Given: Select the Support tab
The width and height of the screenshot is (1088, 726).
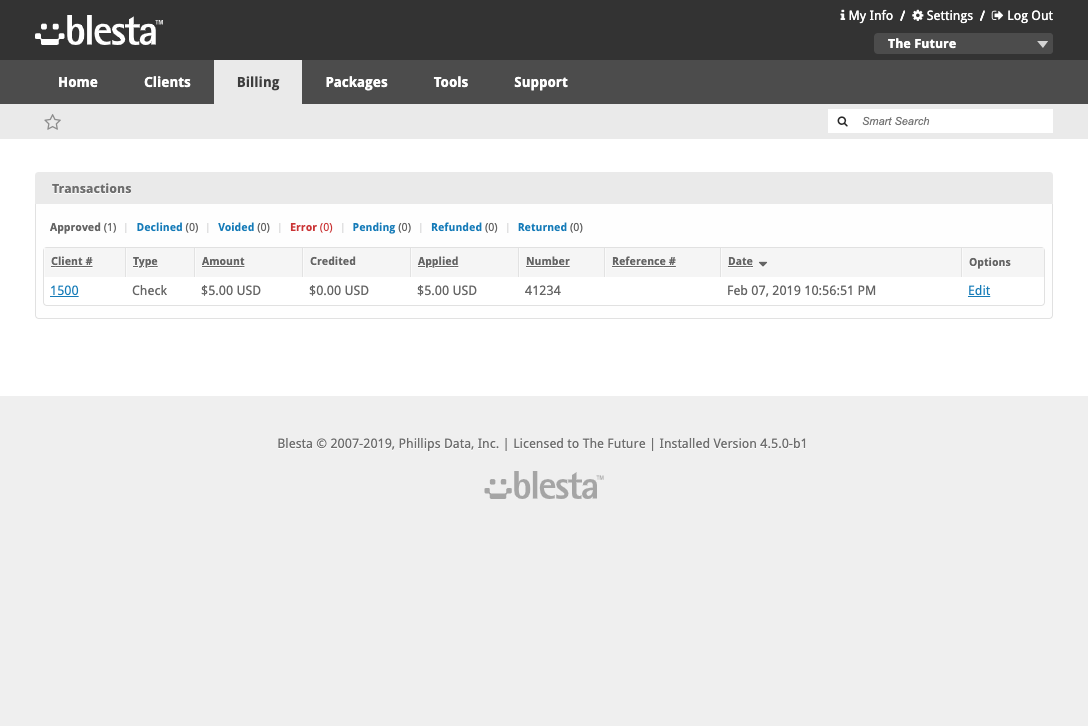Looking at the screenshot, I should pos(540,81).
